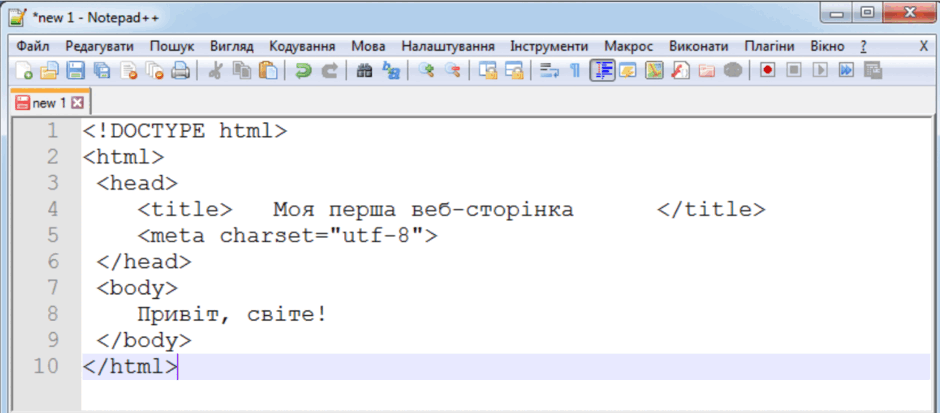This screenshot has width=940, height=413.
Task: Toggle the active indent guide icon
Action: tap(602, 71)
